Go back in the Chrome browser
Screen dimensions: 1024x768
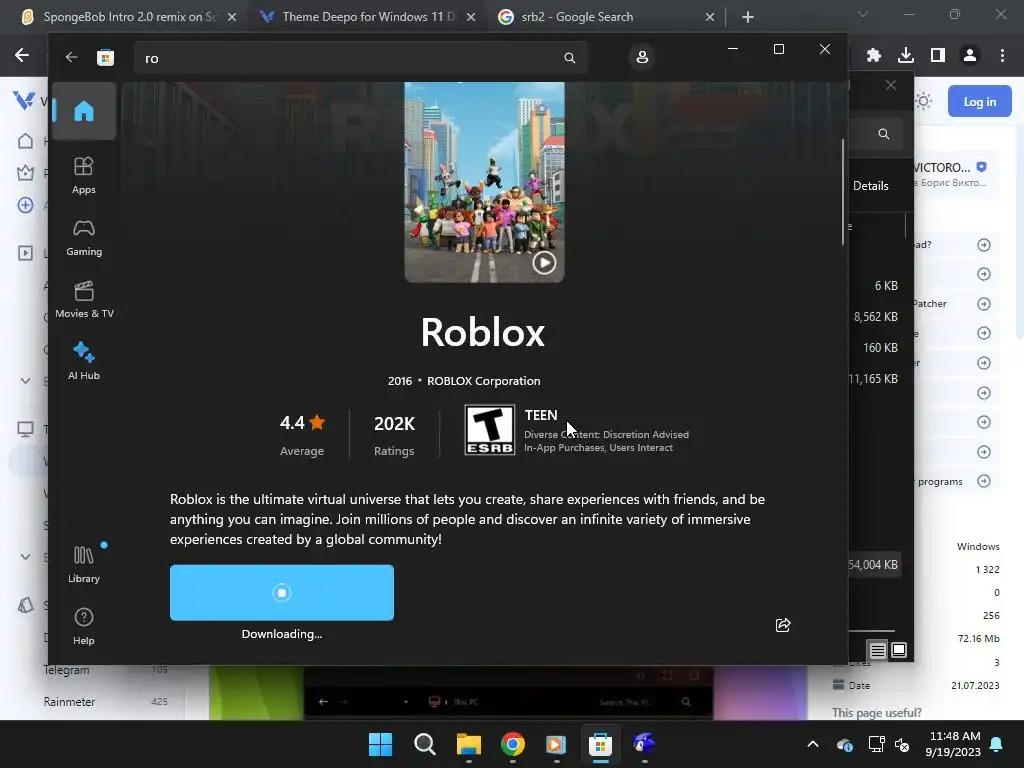22,56
